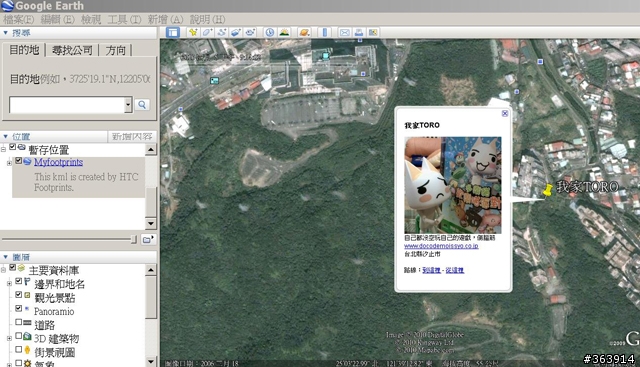Toggle sunlight across the landscape icon
Viewport: 640px width, 367px height.
284,32
